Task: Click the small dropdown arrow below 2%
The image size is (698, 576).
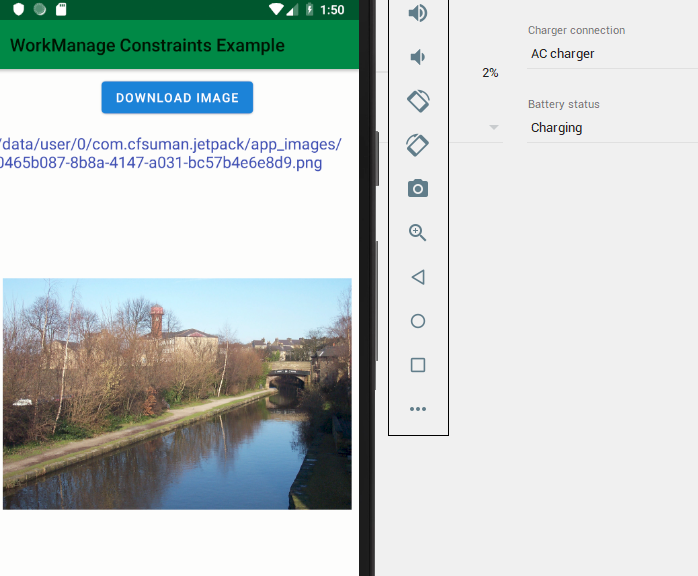Action: pos(494,127)
